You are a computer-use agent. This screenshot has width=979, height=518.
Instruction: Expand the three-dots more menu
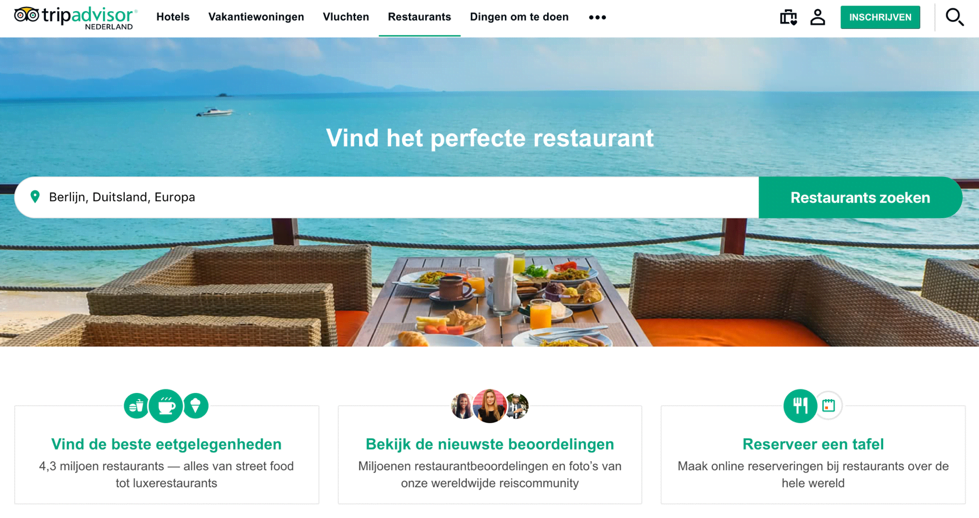point(598,17)
